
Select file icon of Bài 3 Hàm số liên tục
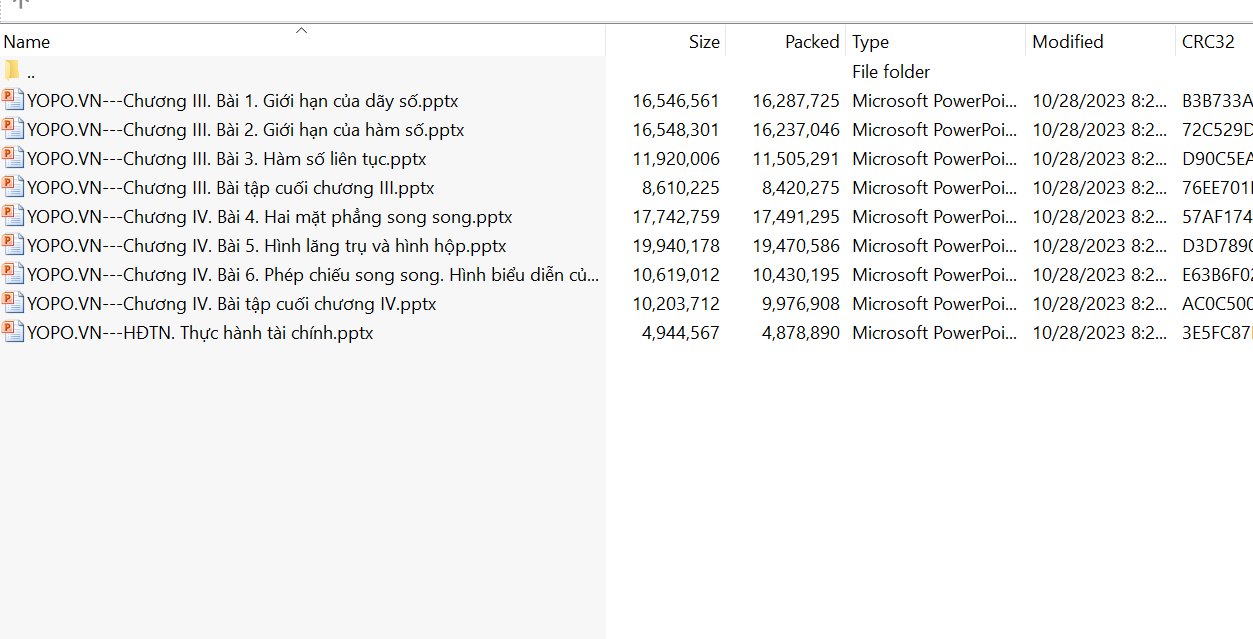tap(13, 158)
